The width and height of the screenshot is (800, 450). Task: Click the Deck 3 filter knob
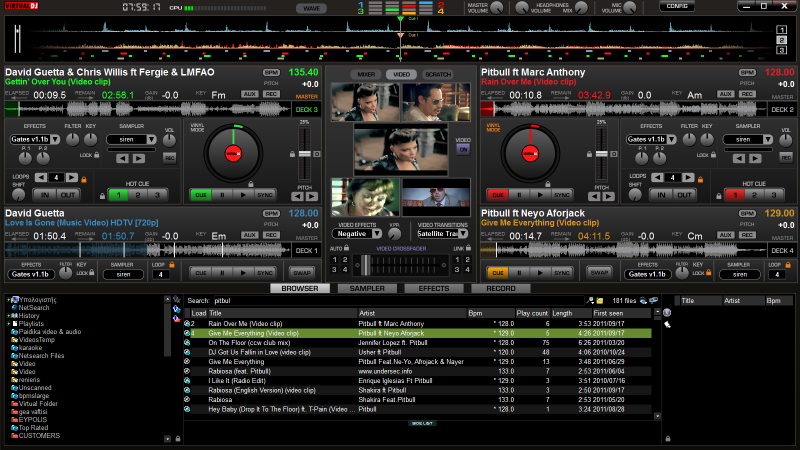pyautogui.click(x=73, y=139)
